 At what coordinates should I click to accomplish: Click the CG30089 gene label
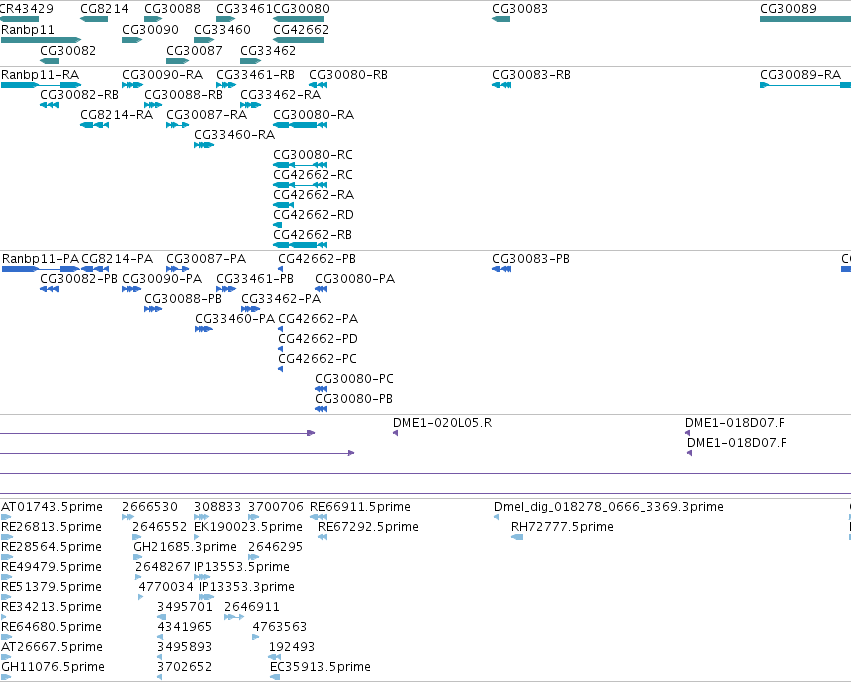click(788, 9)
